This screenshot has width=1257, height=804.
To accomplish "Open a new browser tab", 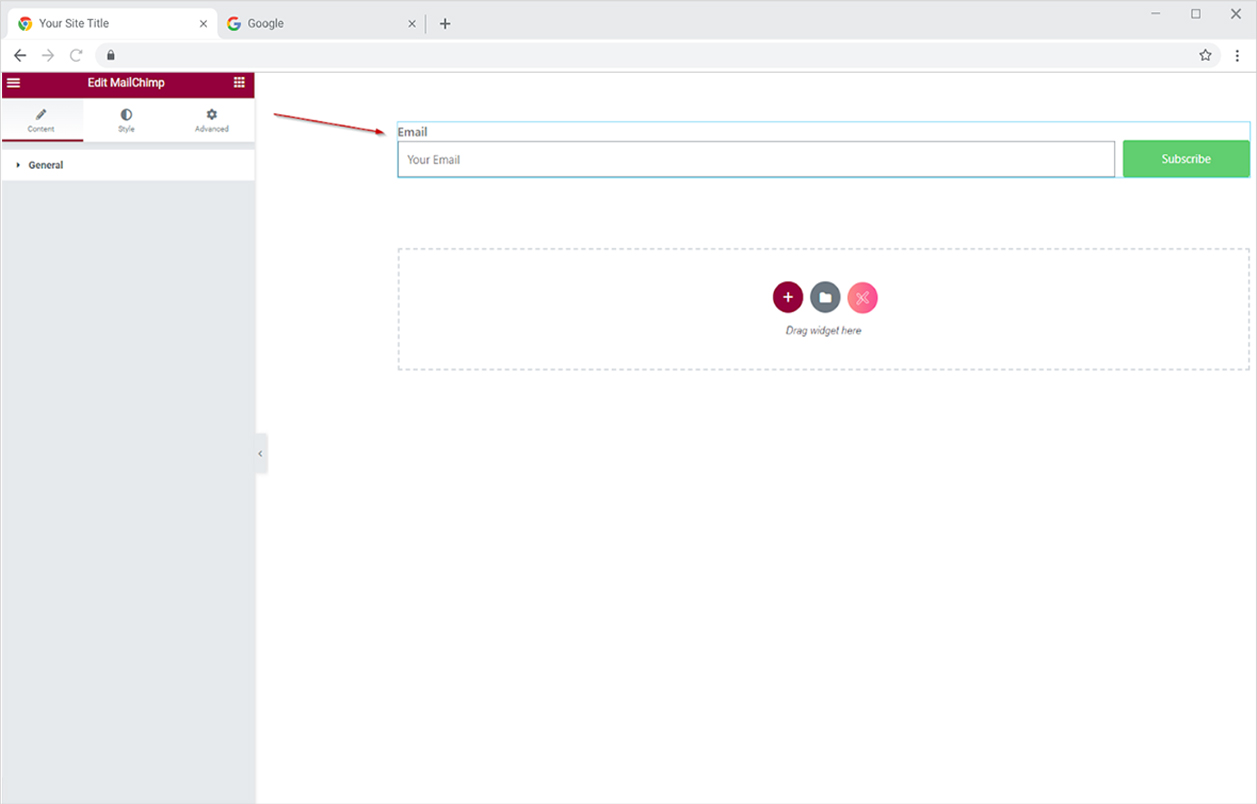I will pos(445,23).
